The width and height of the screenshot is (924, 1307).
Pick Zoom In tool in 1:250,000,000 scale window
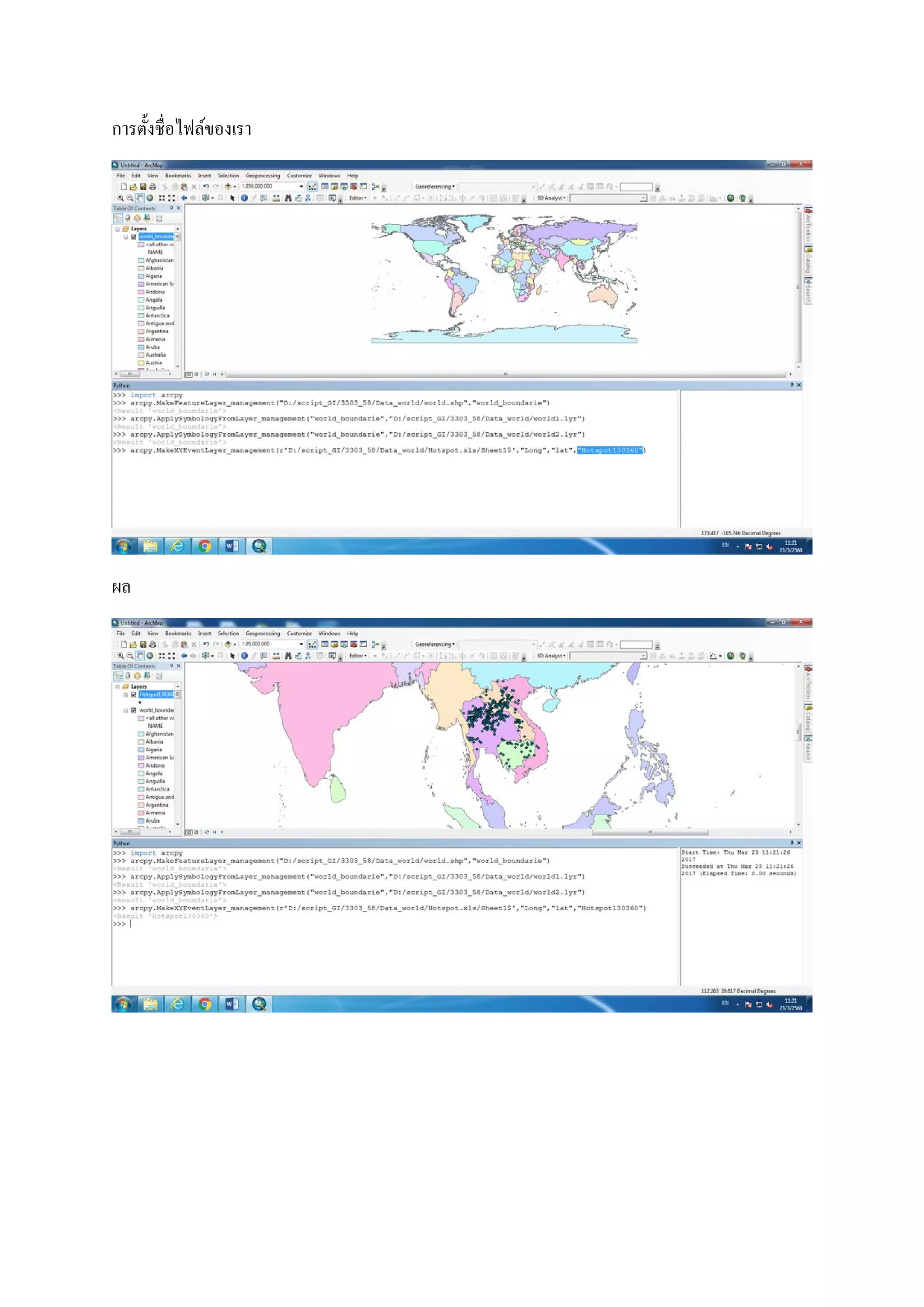pyautogui.click(x=120, y=198)
